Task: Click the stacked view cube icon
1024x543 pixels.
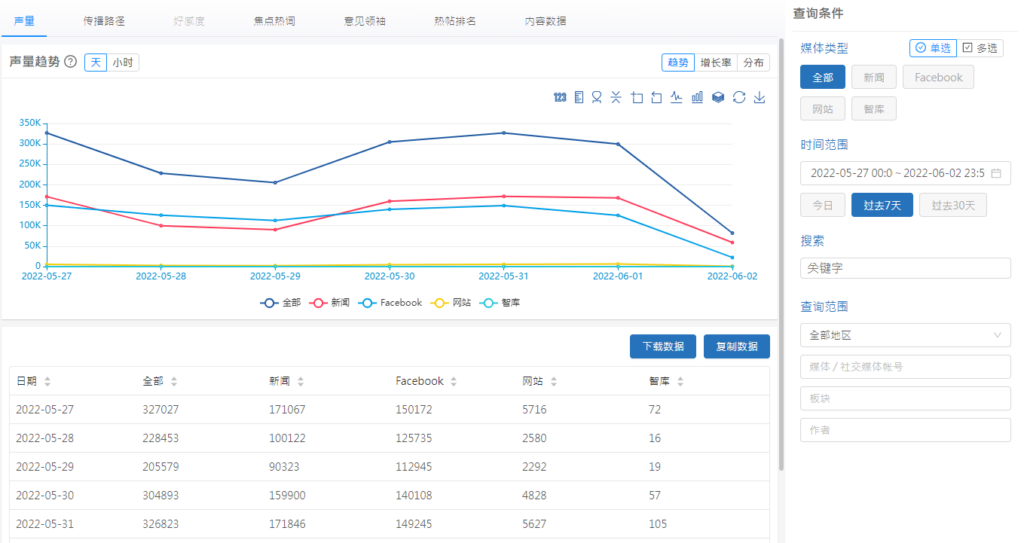Action: pos(718,97)
